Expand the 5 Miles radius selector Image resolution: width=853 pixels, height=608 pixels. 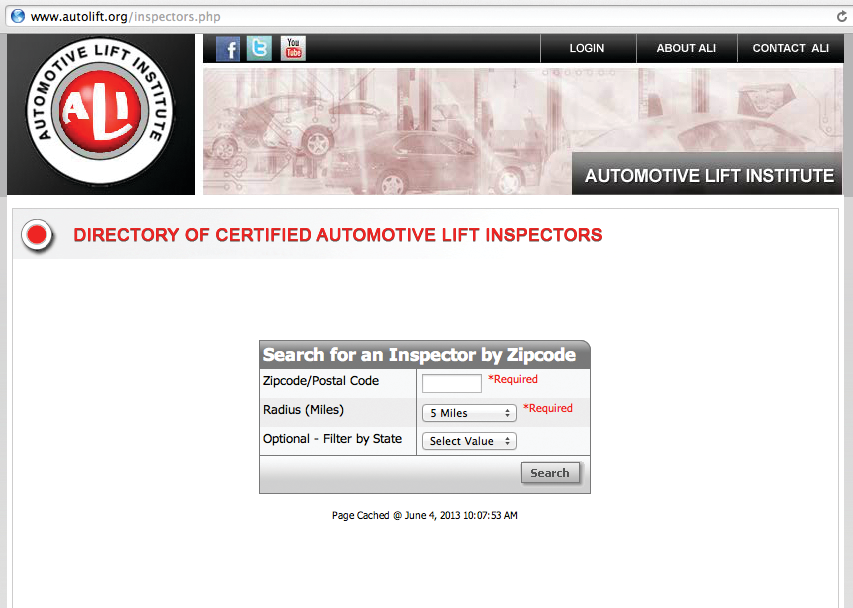click(468, 411)
